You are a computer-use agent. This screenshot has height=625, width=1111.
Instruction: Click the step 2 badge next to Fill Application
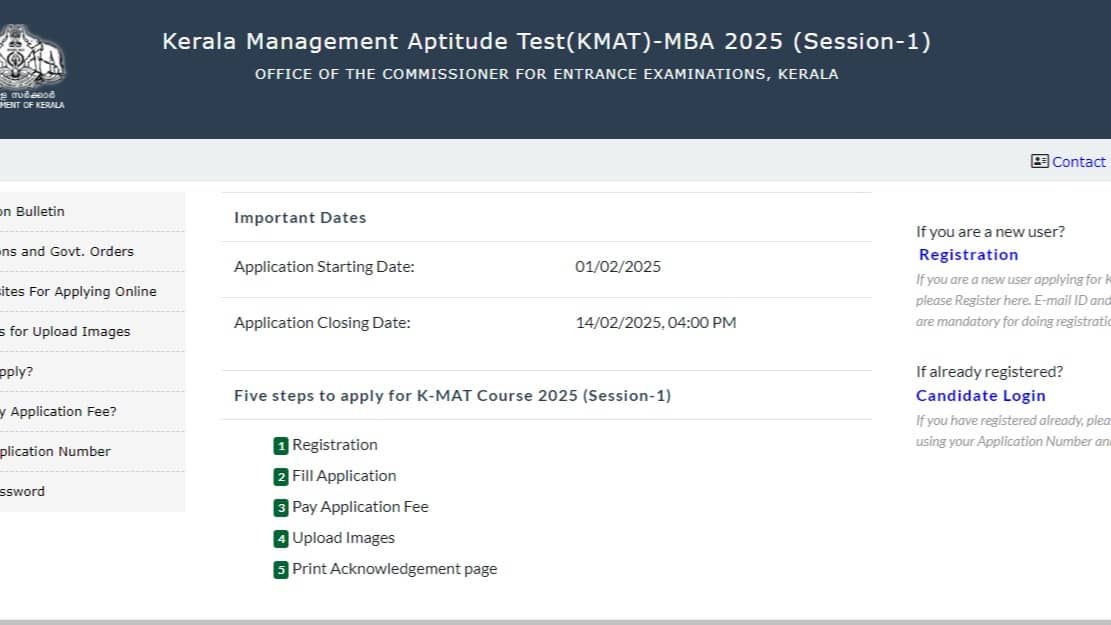click(x=280, y=476)
